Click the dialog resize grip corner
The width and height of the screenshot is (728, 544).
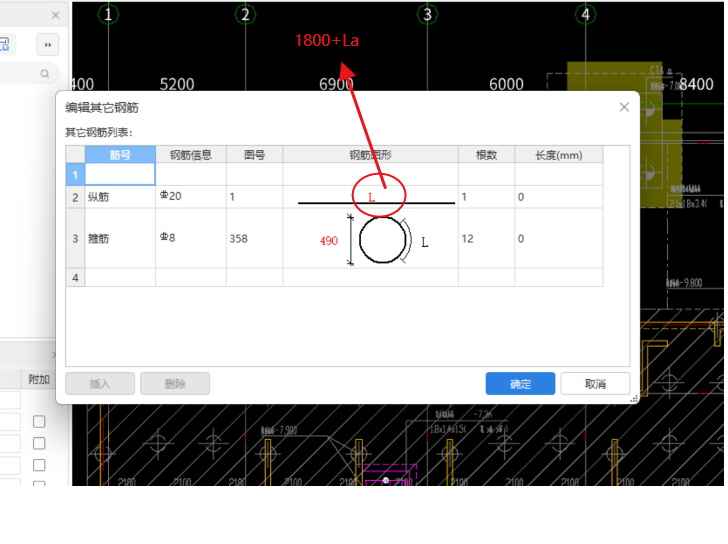point(634,399)
